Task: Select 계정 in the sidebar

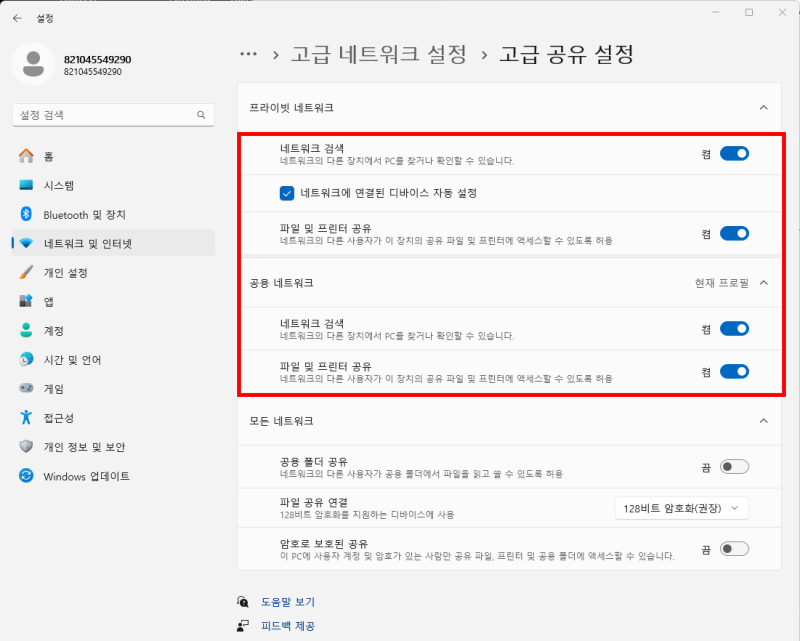Action: [x=113, y=330]
